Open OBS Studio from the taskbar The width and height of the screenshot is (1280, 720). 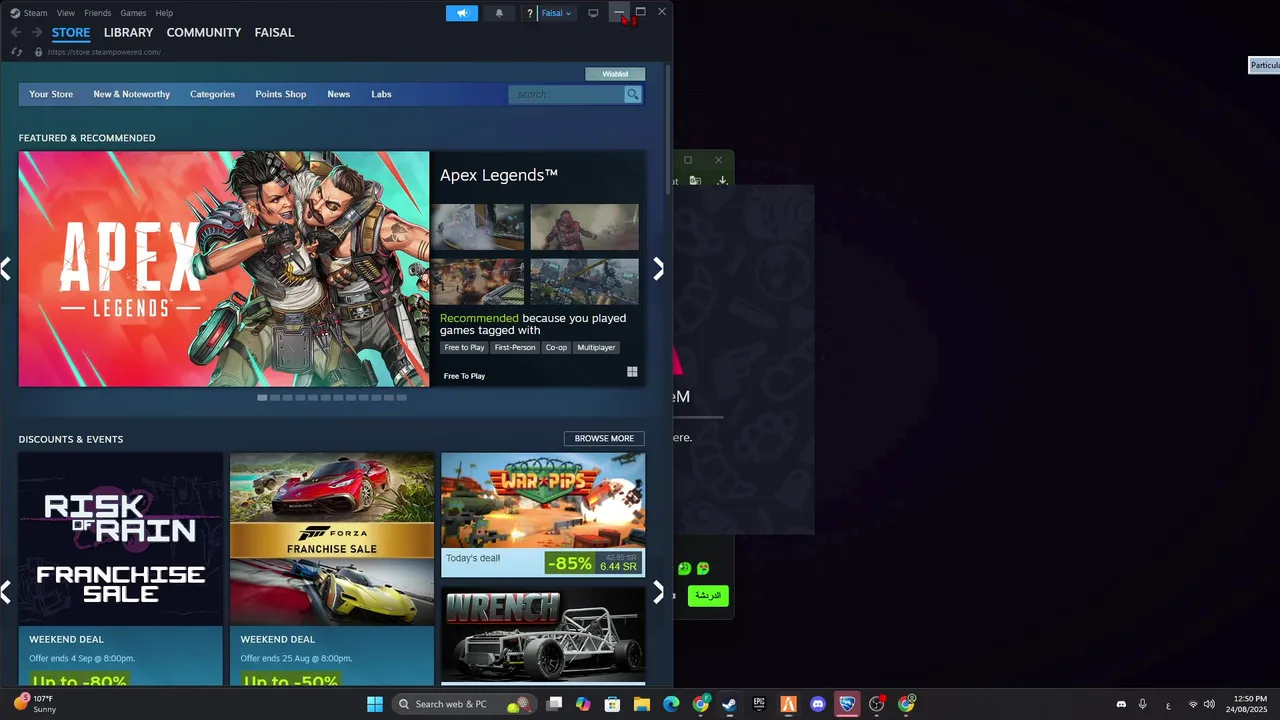[877, 704]
